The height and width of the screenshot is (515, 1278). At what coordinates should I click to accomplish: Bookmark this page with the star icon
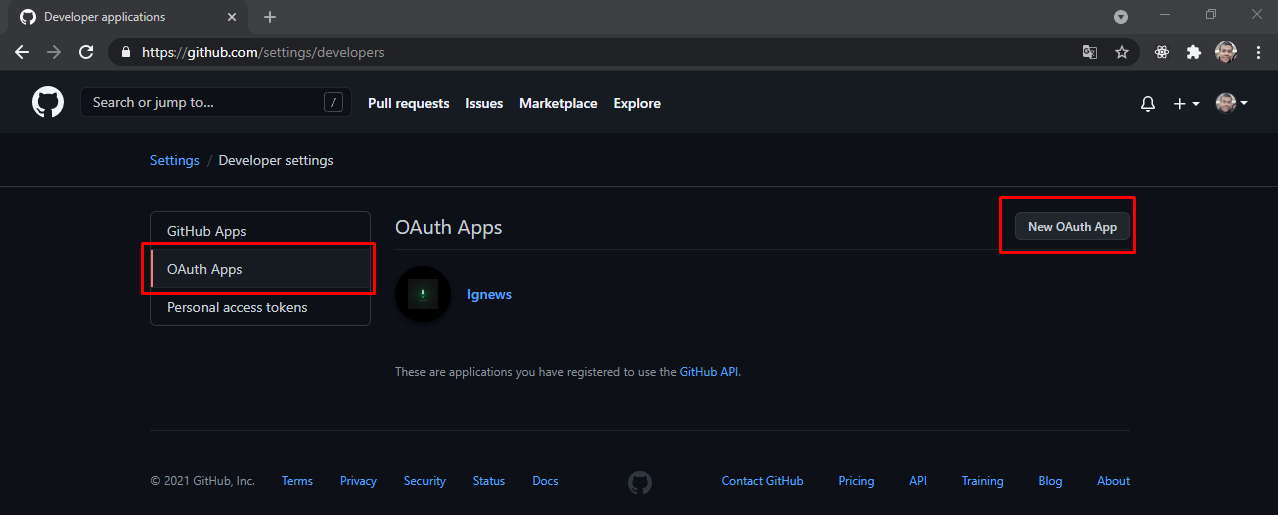pyautogui.click(x=1122, y=52)
